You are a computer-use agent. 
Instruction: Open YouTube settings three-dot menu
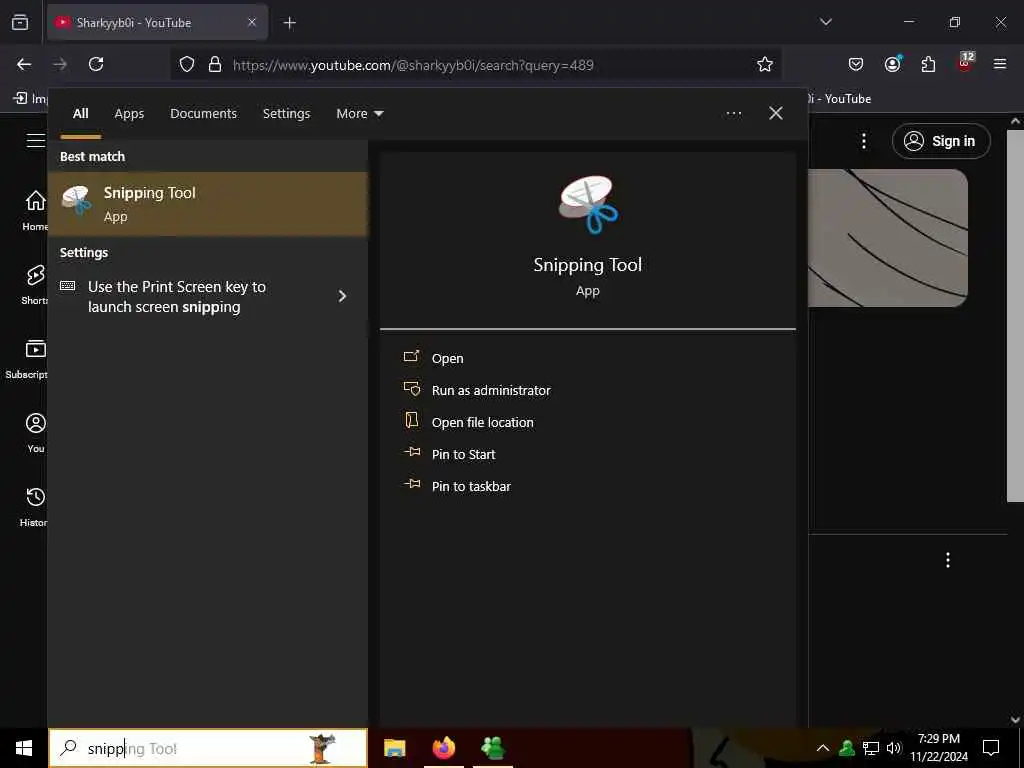pos(864,141)
